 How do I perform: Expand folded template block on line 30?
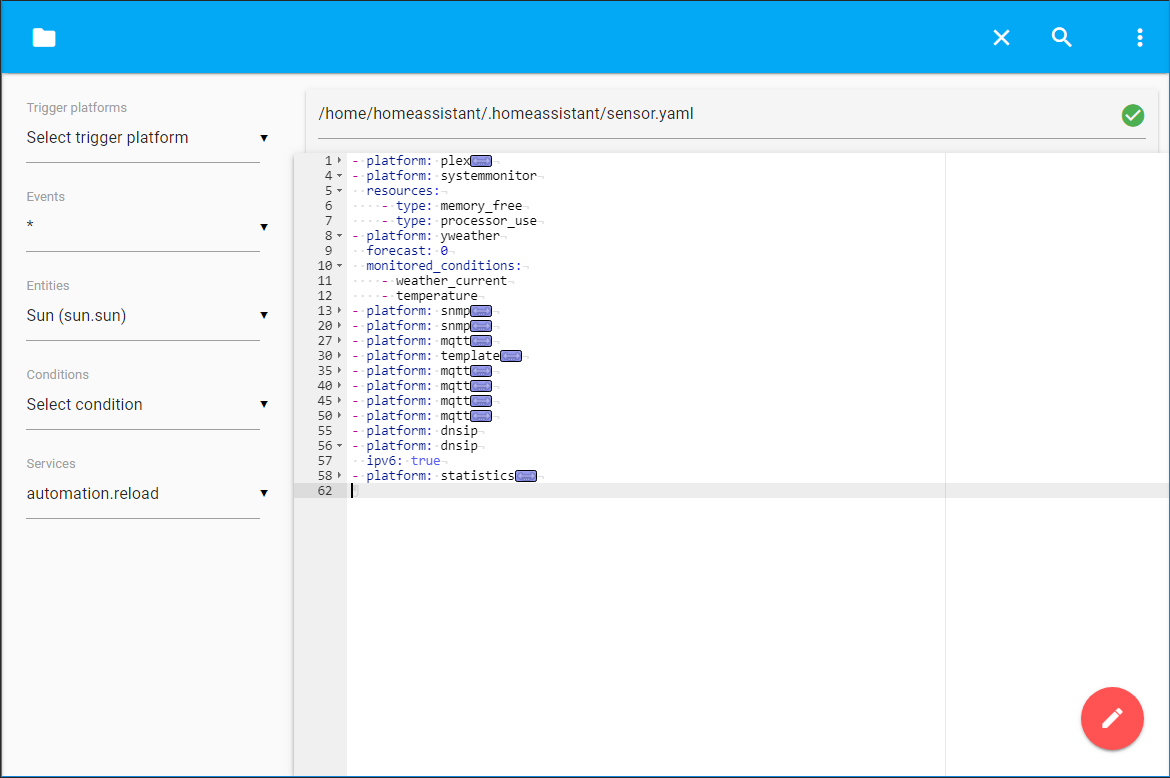point(340,355)
